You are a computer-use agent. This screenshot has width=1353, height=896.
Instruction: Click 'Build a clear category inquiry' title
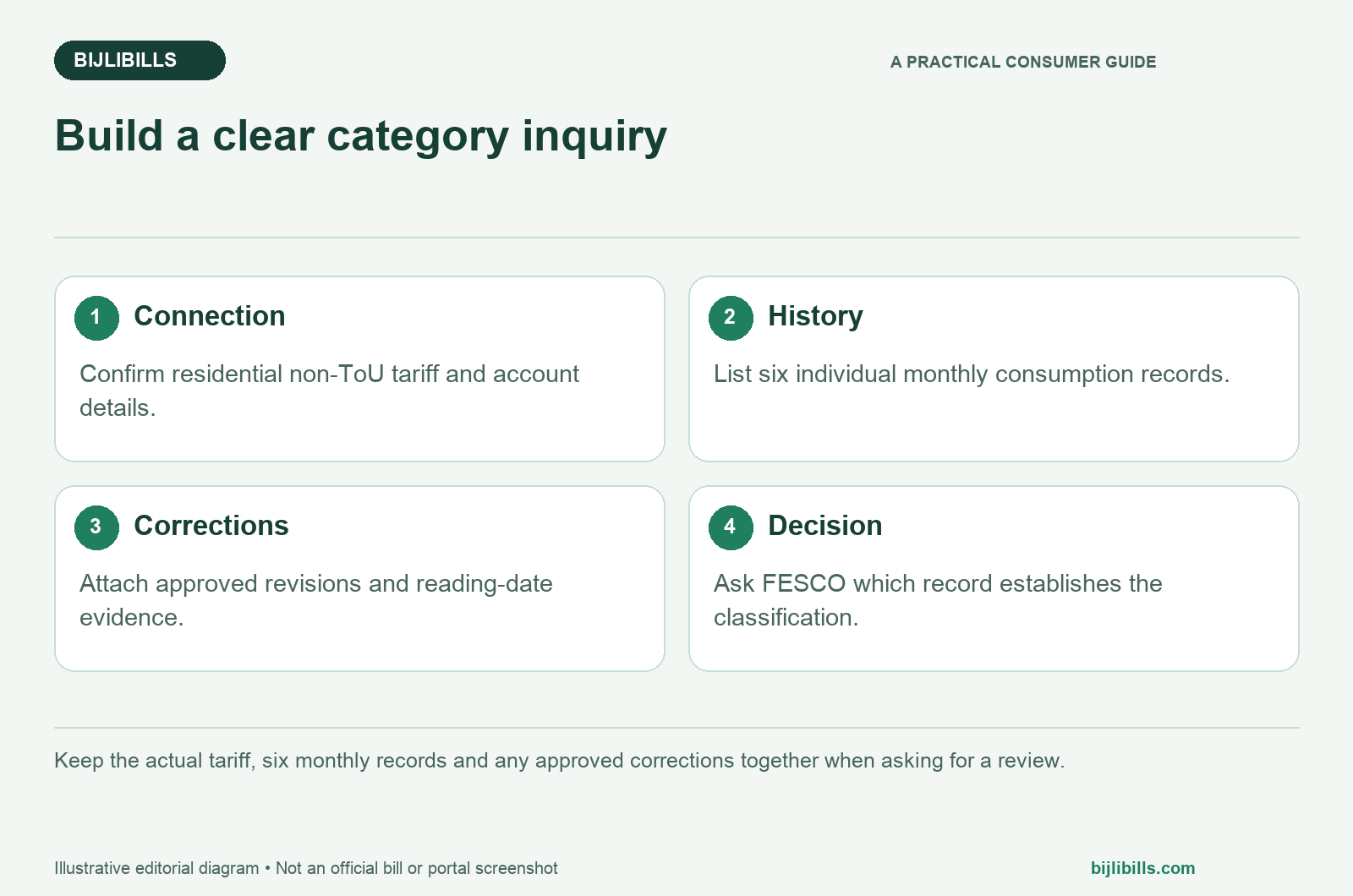(361, 136)
